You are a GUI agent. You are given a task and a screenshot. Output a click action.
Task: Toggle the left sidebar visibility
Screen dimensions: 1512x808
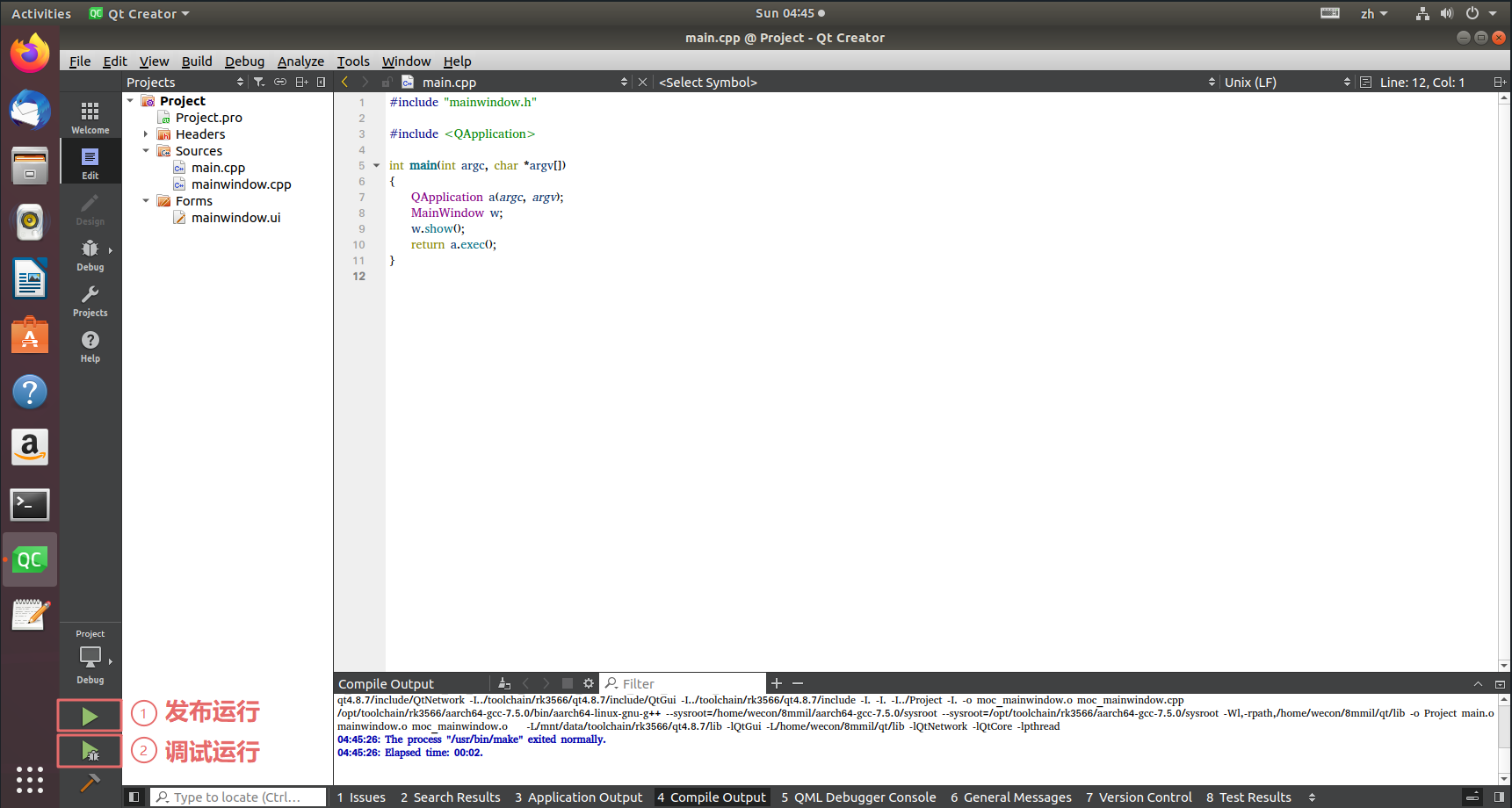(x=134, y=797)
